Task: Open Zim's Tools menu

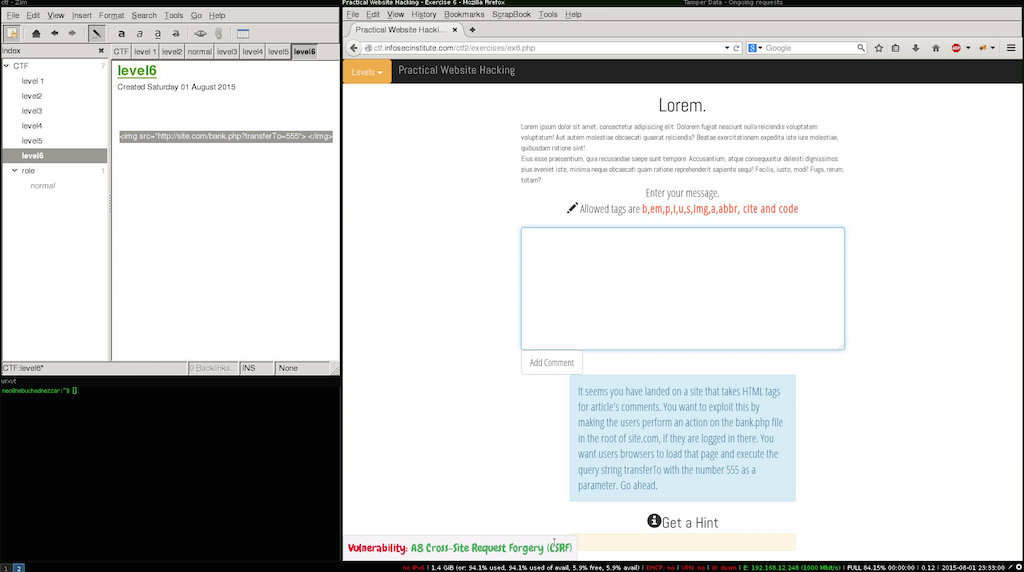Action: coord(173,15)
